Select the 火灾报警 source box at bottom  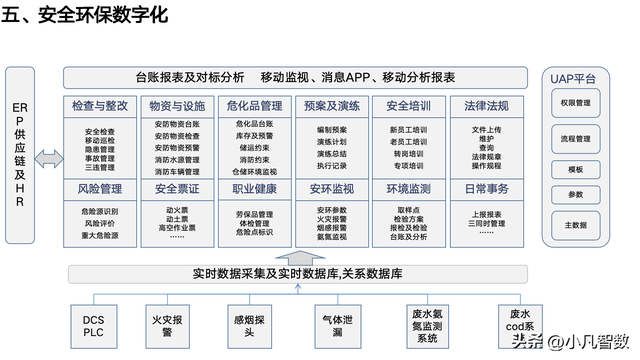coord(167,327)
